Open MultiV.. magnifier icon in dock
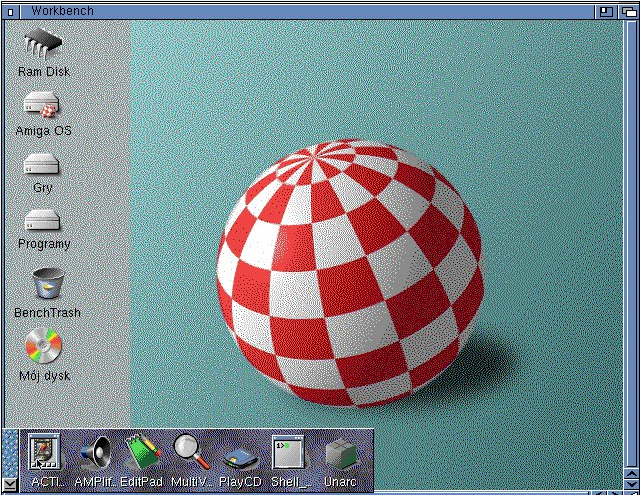 191,451
